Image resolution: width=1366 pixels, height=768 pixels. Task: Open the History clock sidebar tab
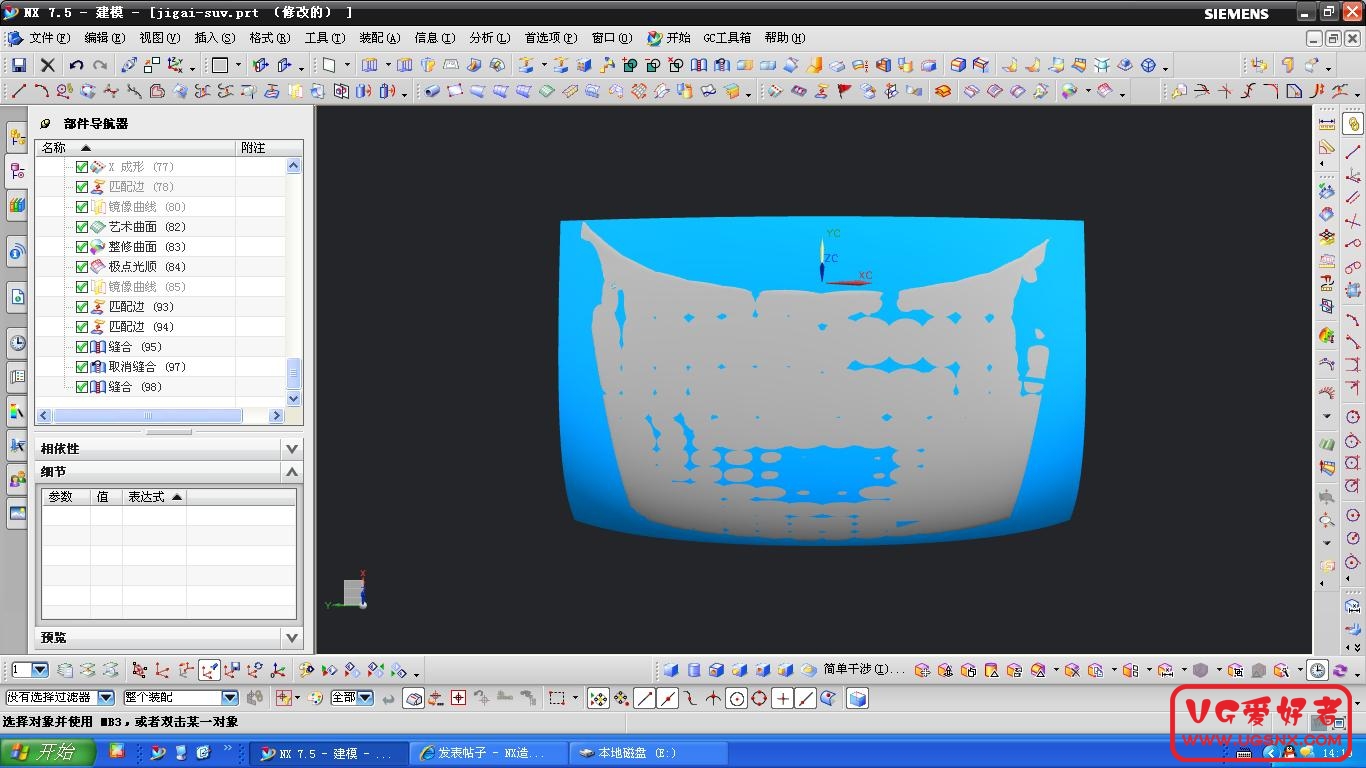tap(17, 343)
